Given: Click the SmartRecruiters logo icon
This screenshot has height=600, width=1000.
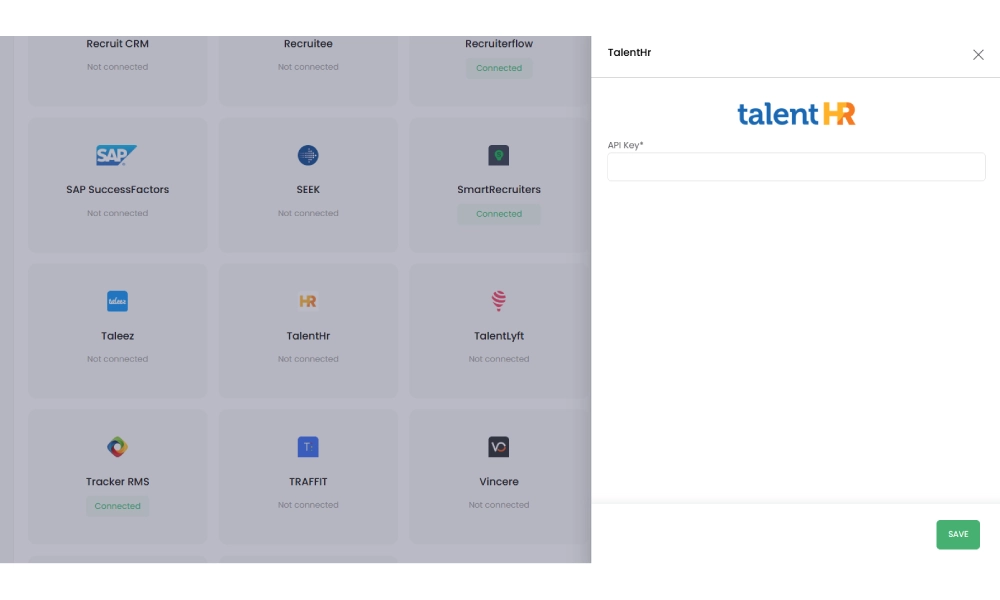Looking at the screenshot, I should tap(499, 155).
